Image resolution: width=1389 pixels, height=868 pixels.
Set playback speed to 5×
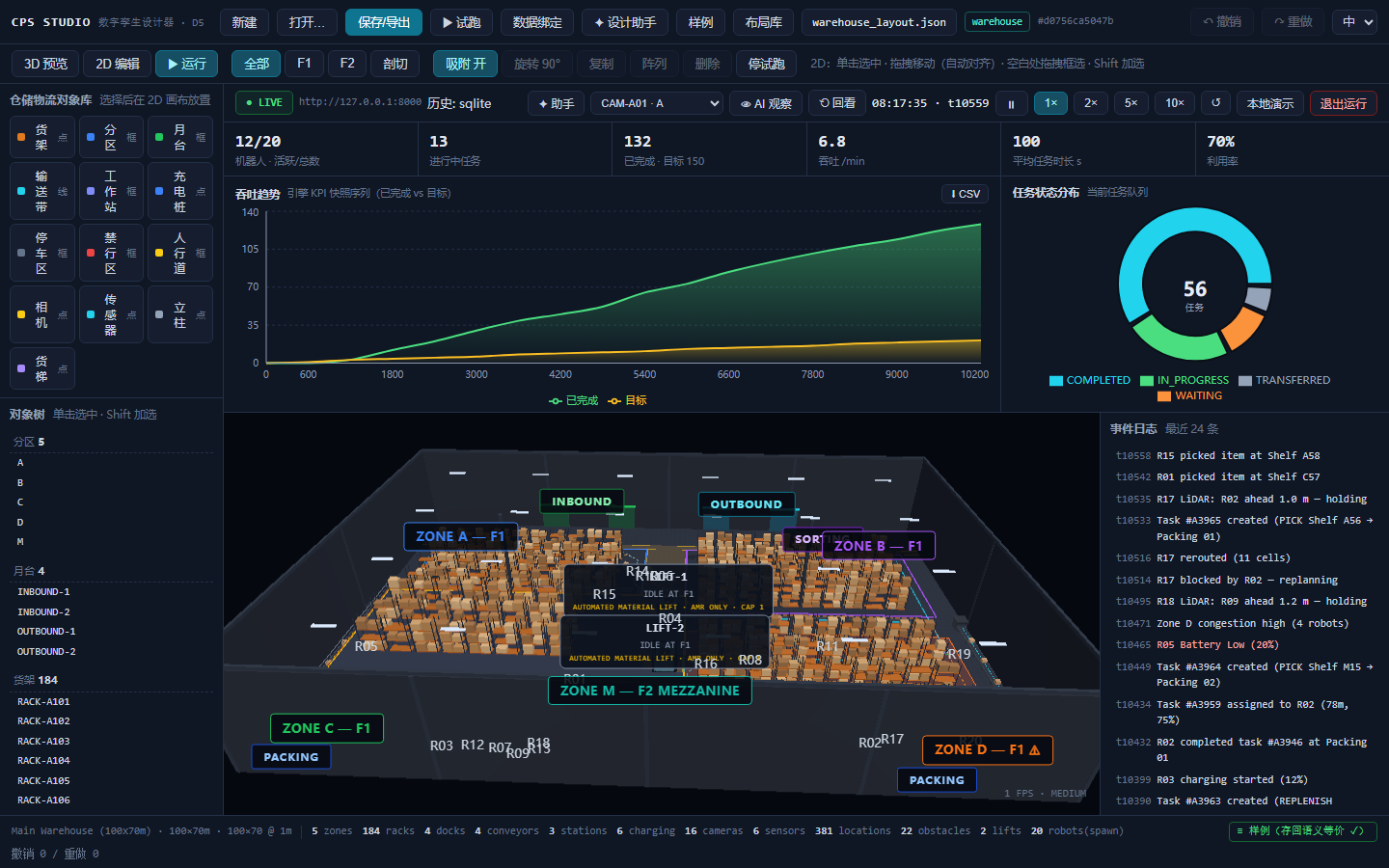1131,103
